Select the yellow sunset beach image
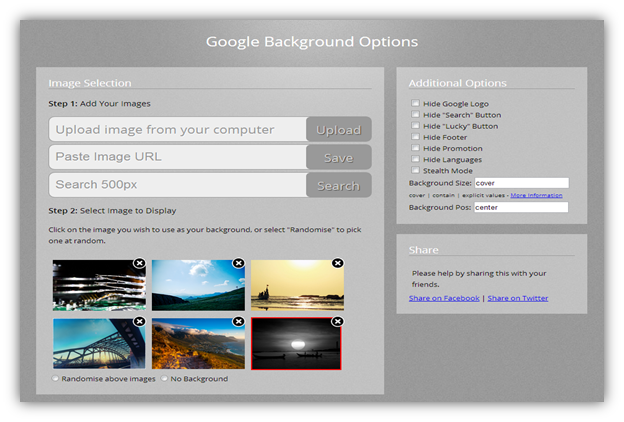624x422 pixels. pos(297,285)
